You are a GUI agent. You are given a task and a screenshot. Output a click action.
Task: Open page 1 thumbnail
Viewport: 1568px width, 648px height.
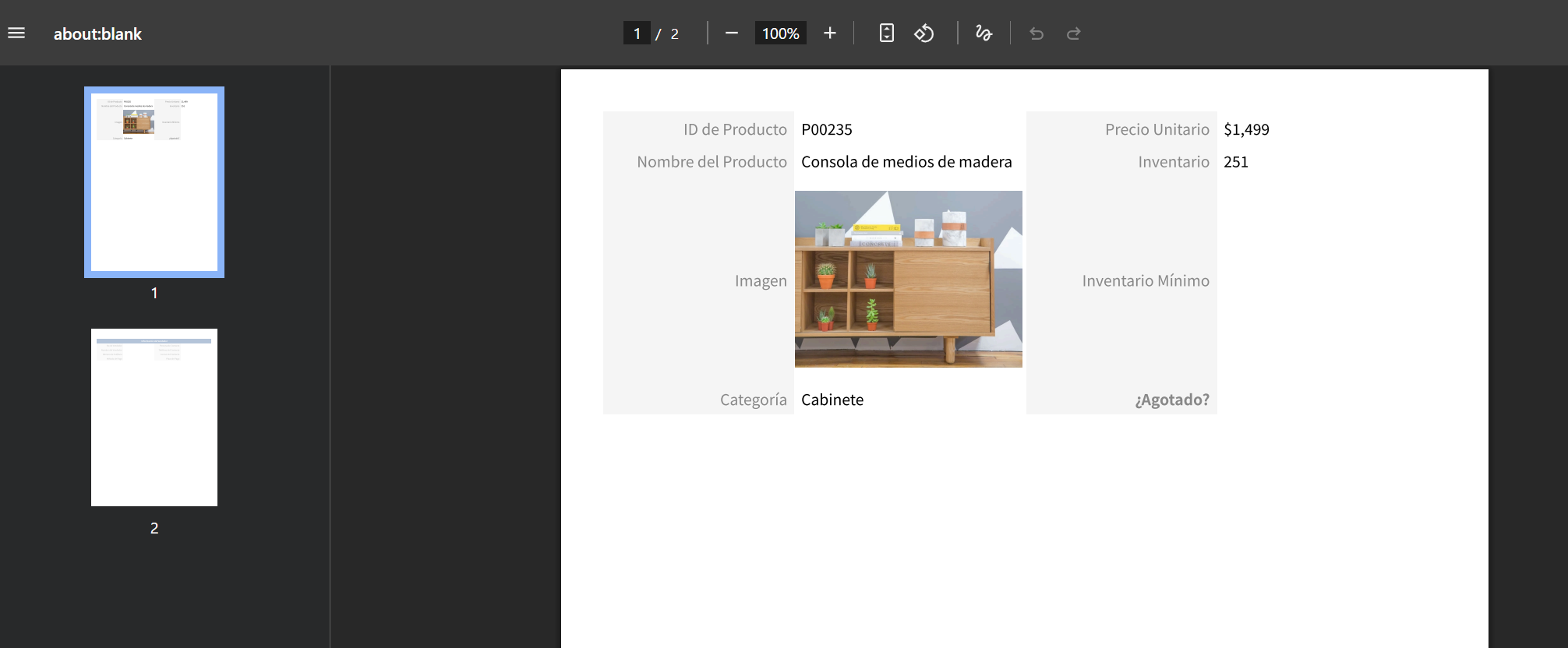154,182
